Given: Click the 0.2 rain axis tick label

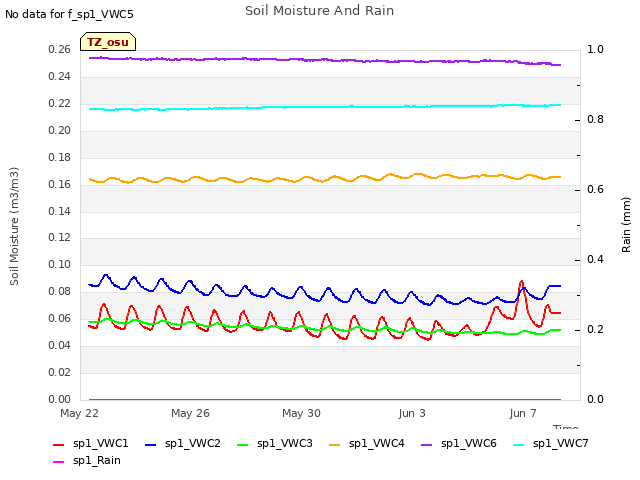Looking at the screenshot, I should point(595,329).
